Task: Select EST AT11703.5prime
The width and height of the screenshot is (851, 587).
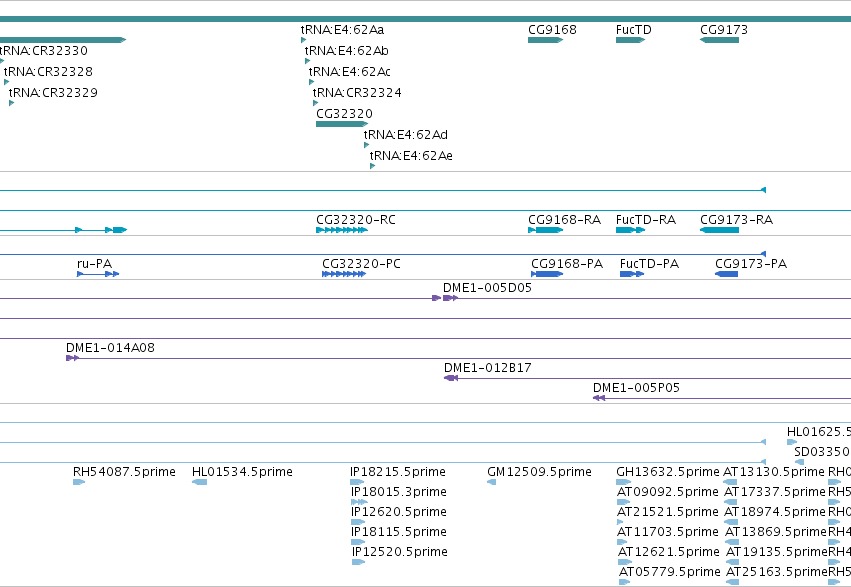Action: [623, 542]
